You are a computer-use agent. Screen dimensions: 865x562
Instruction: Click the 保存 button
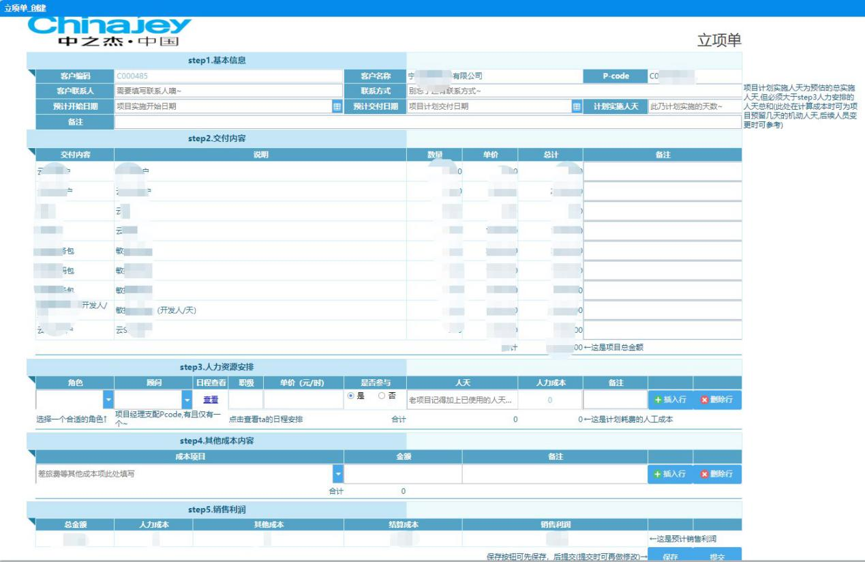(x=670, y=556)
